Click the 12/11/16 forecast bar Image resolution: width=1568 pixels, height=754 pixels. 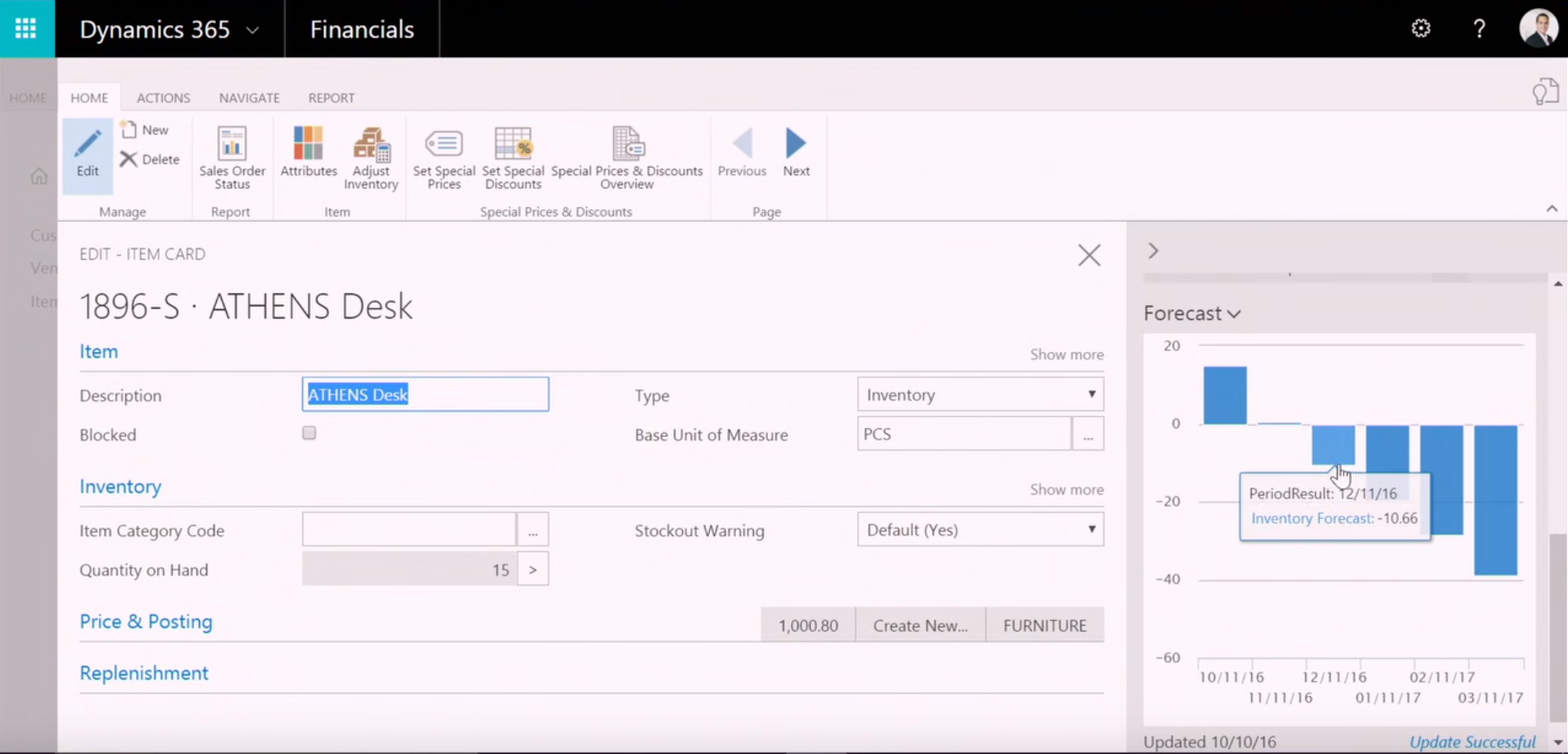pos(1333,445)
